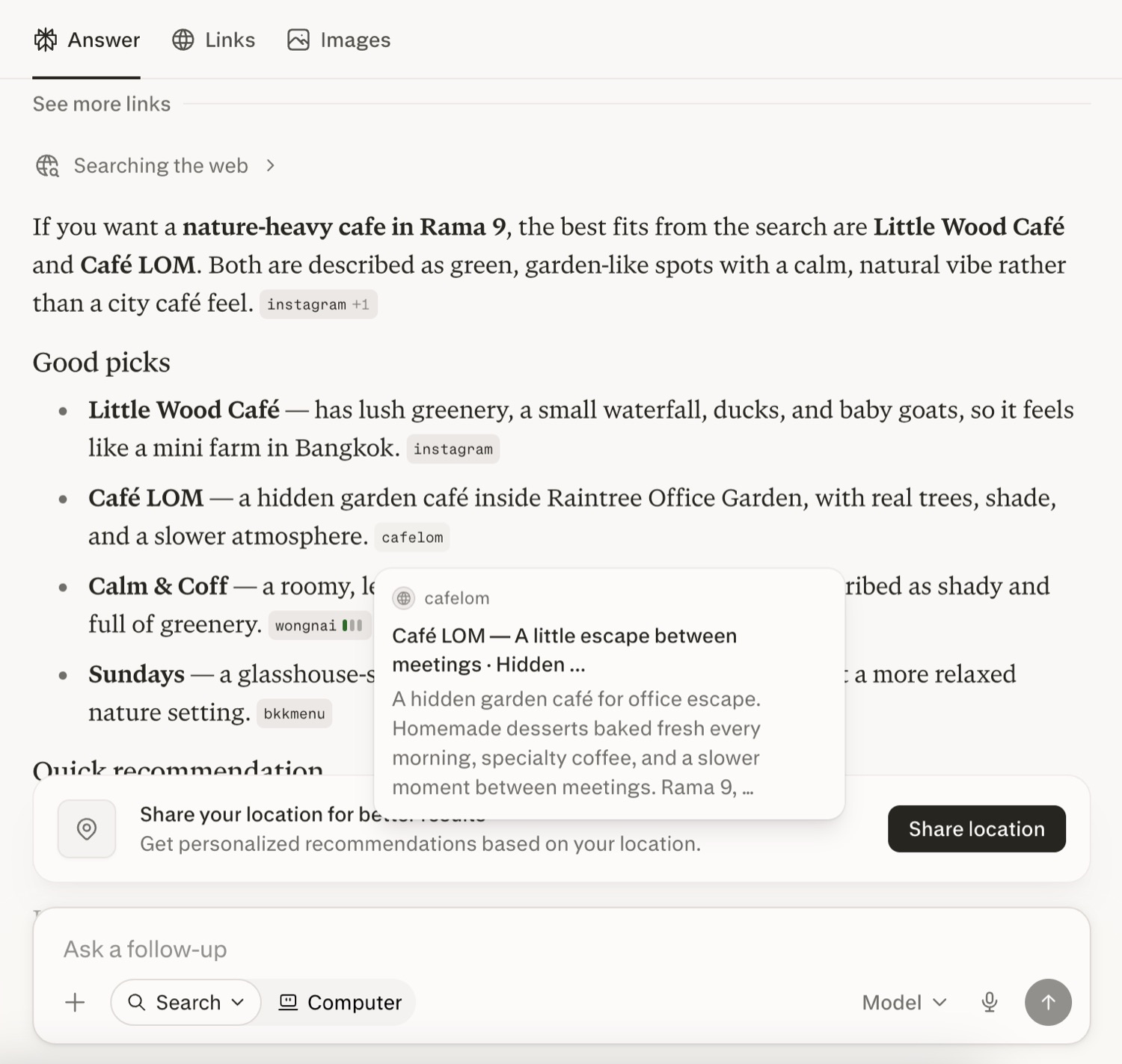The height and width of the screenshot is (1064, 1122).
Task: Switch to the Links tab
Action: coord(214,40)
